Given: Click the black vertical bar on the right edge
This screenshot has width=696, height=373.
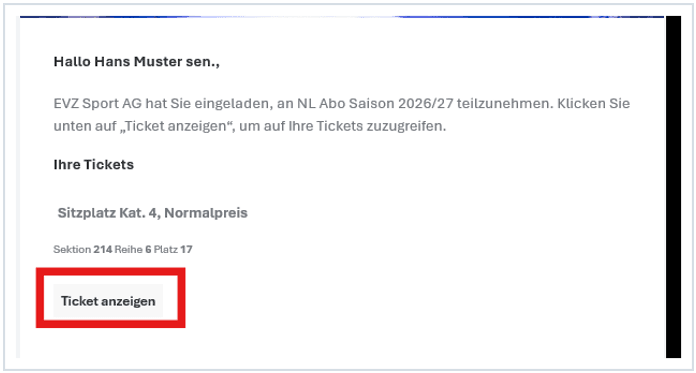Looking at the screenshot, I should tap(673, 186).
